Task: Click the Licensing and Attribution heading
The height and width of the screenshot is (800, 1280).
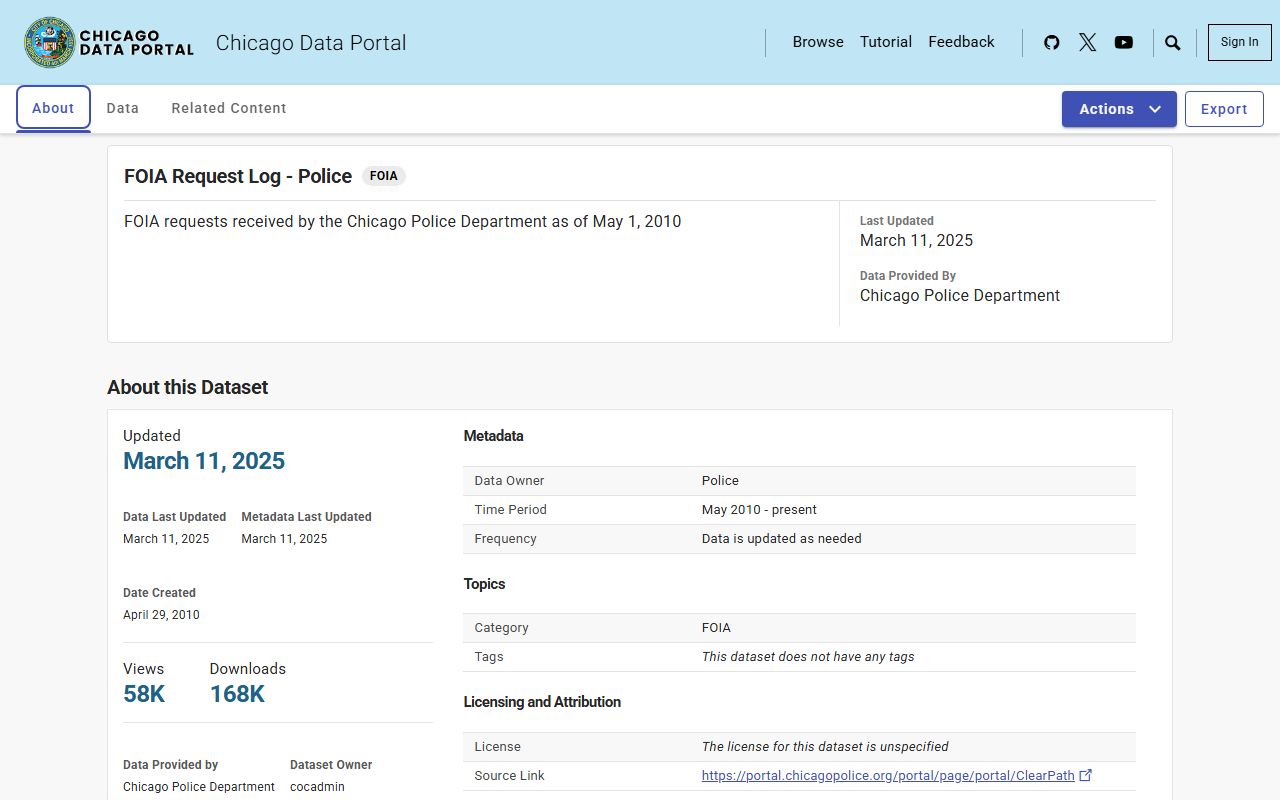Action: (x=542, y=702)
